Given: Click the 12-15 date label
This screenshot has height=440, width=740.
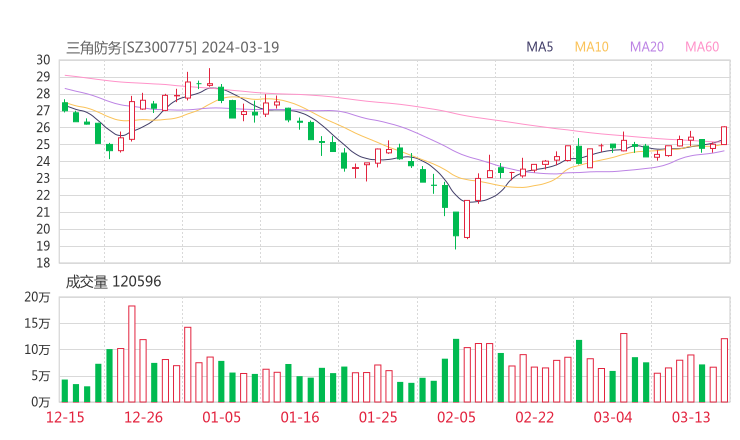Looking at the screenshot, I should (x=65, y=417).
